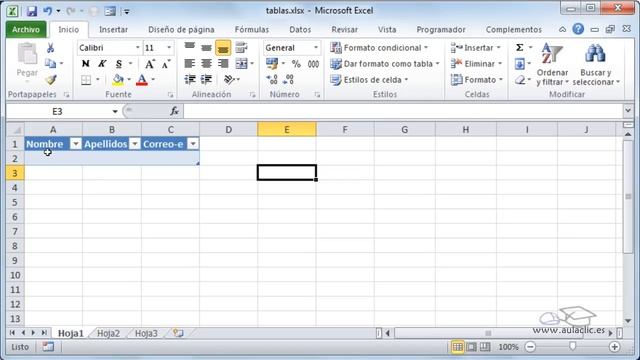640x360 pixels.
Task: Open the Name Box dropdown arrow
Action: pos(115,111)
